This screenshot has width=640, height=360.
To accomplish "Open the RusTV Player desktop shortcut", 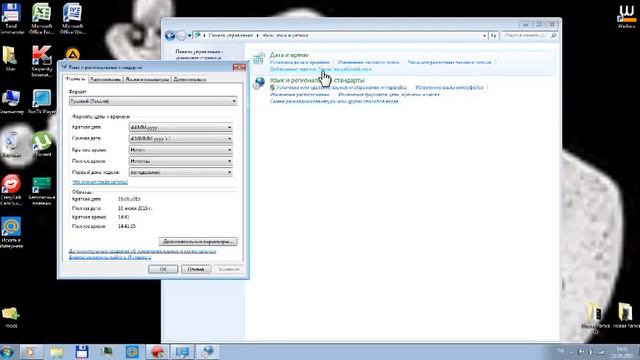I will pyautogui.click(x=42, y=102).
